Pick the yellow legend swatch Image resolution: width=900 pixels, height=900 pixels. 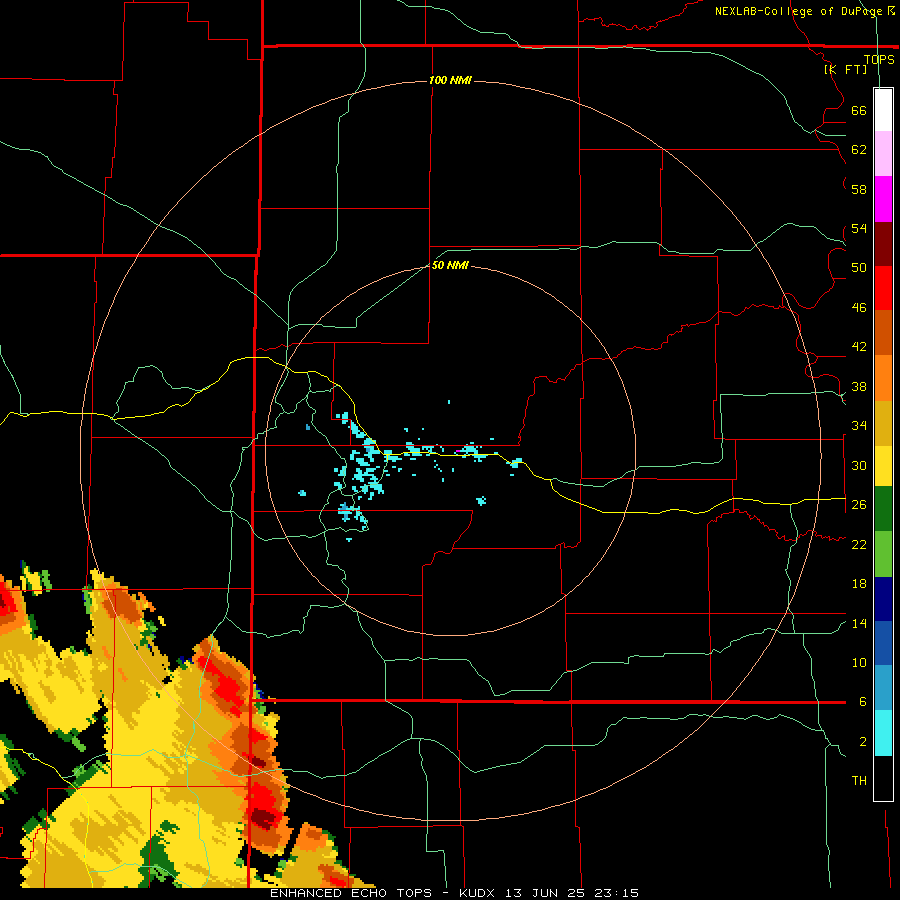point(883,465)
